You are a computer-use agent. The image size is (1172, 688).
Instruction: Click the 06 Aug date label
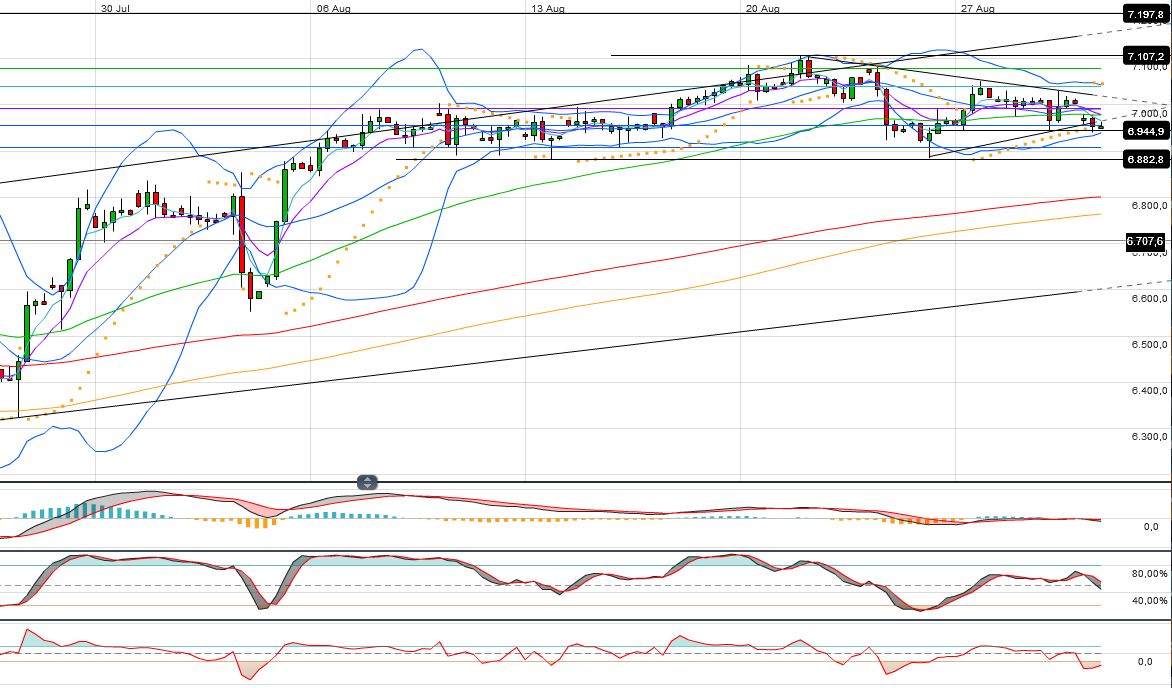coord(333,9)
